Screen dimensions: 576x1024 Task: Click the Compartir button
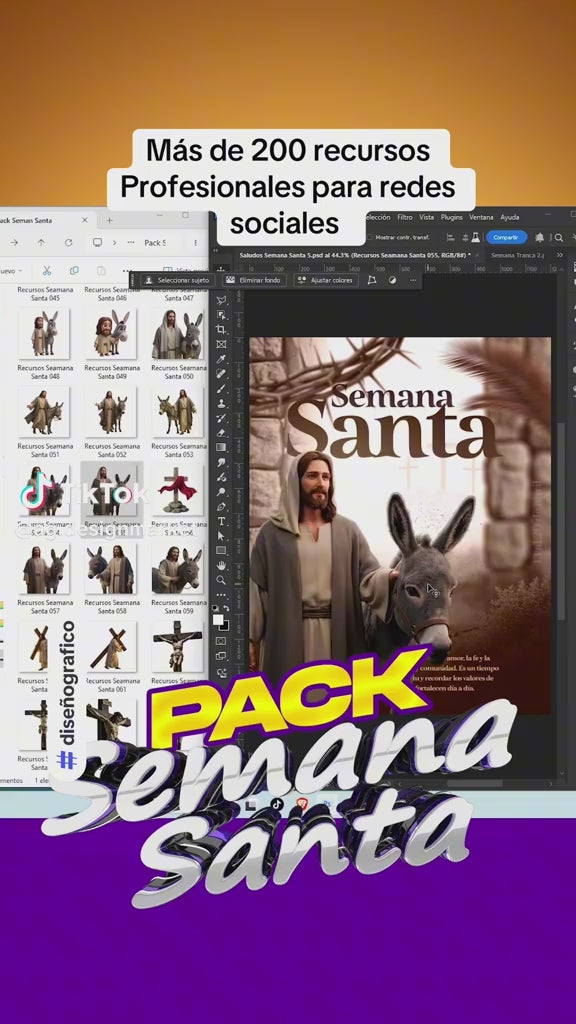tap(506, 237)
